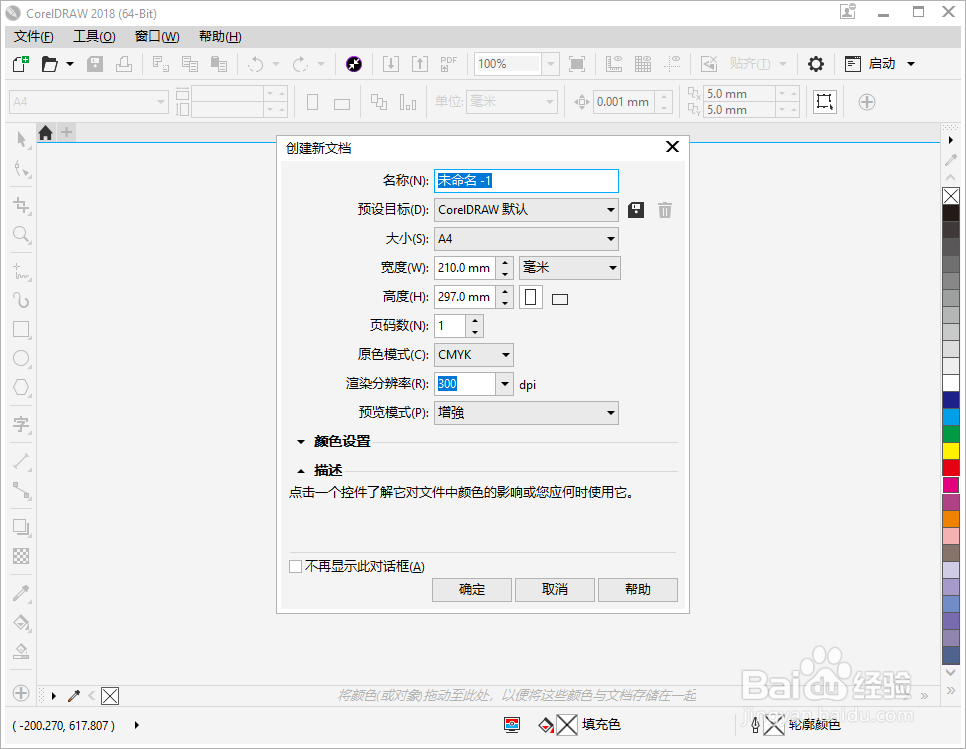Click the Welcome screen home tab icon

point(46,132)
